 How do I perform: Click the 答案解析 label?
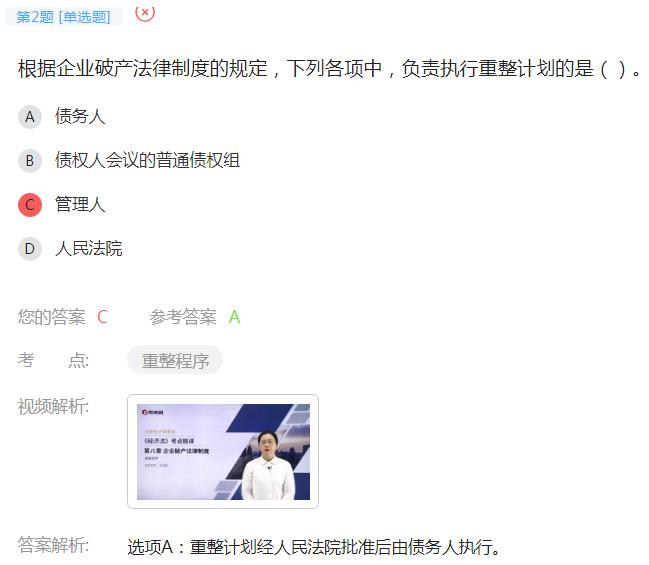(x=53, y=545)
